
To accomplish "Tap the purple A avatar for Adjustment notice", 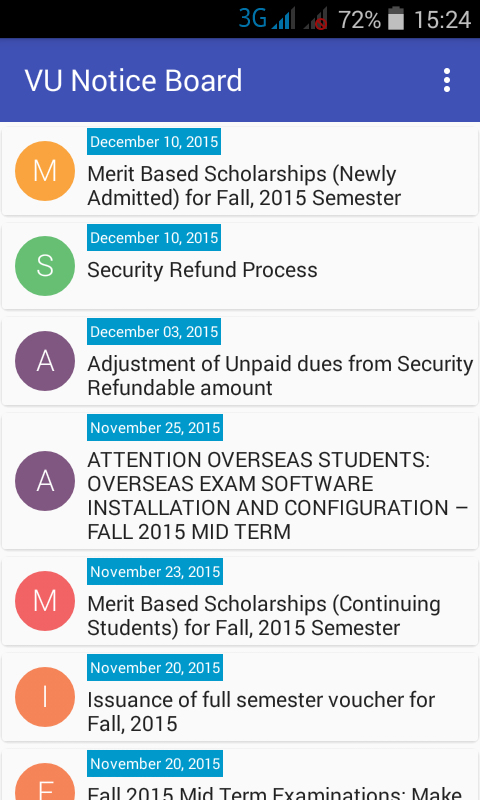I will pyautogui.click(x=45, y=361).
